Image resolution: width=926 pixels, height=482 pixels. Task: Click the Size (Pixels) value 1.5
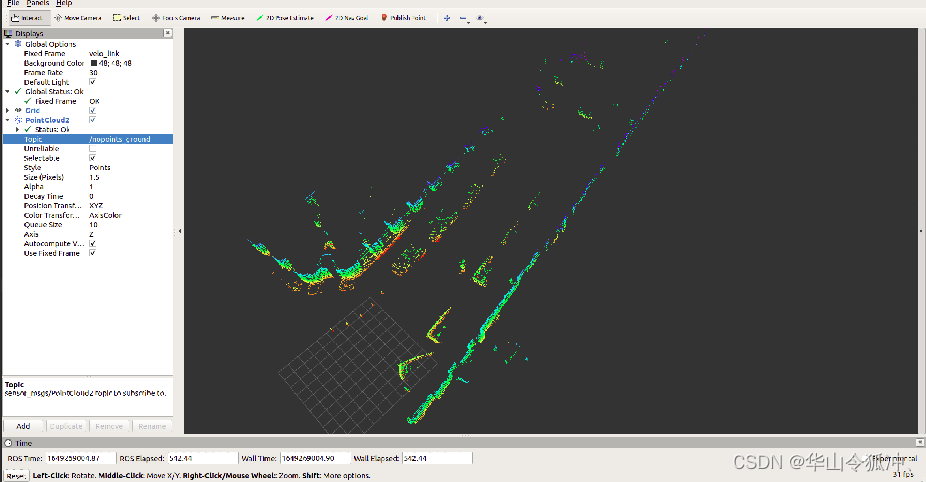pos(94,177)
